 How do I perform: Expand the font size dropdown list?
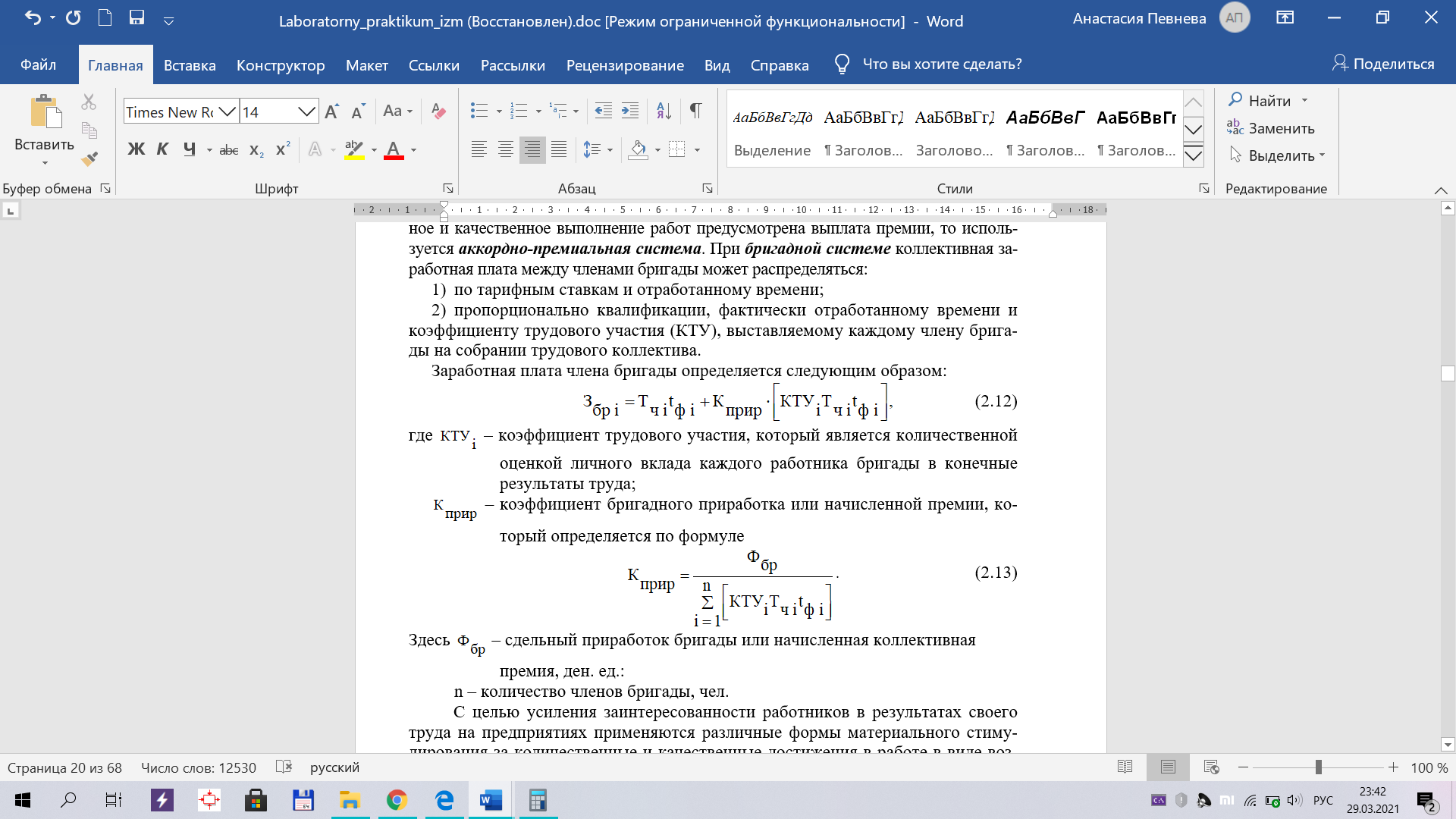[x=306, y=112]
